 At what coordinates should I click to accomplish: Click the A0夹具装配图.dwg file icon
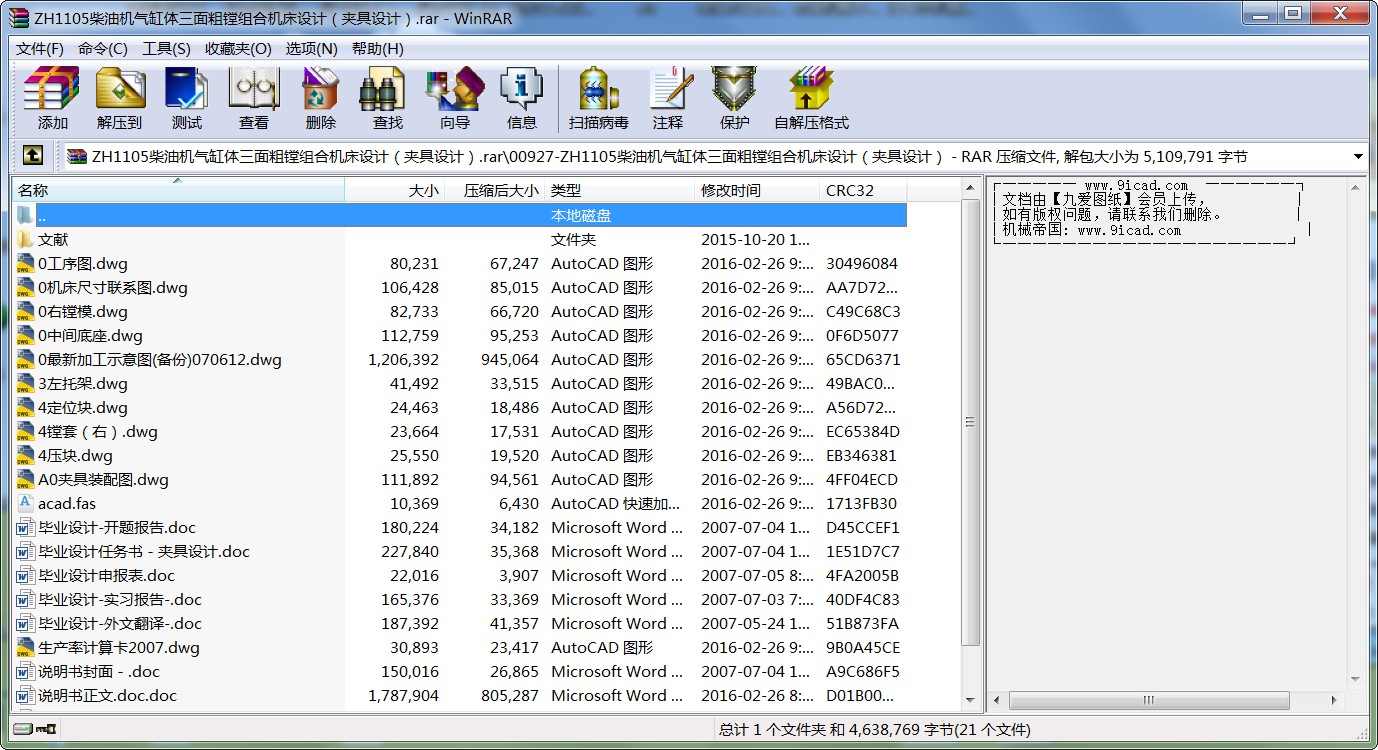(x=25, y=479)
